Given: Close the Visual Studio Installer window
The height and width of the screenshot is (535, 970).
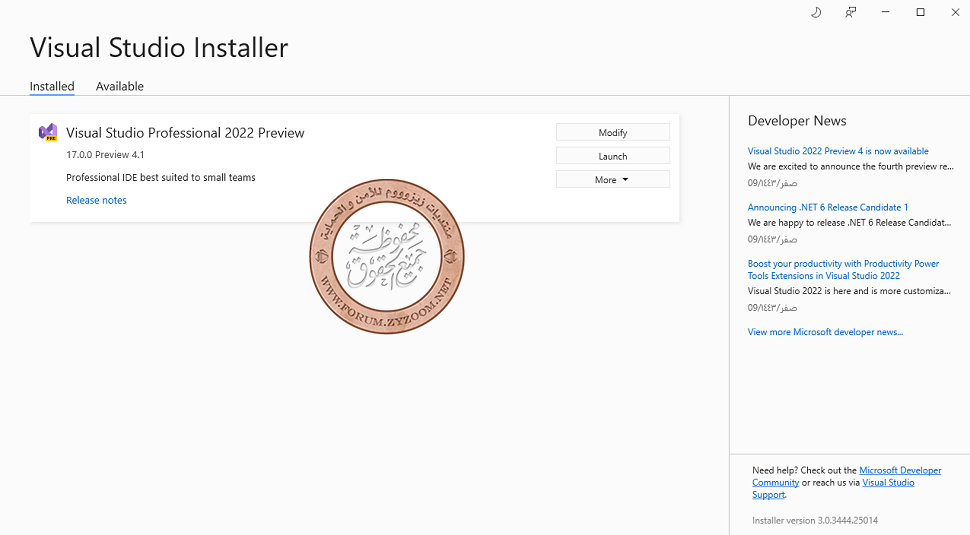Looking at the screenshot, I should [x=955, y=12].
